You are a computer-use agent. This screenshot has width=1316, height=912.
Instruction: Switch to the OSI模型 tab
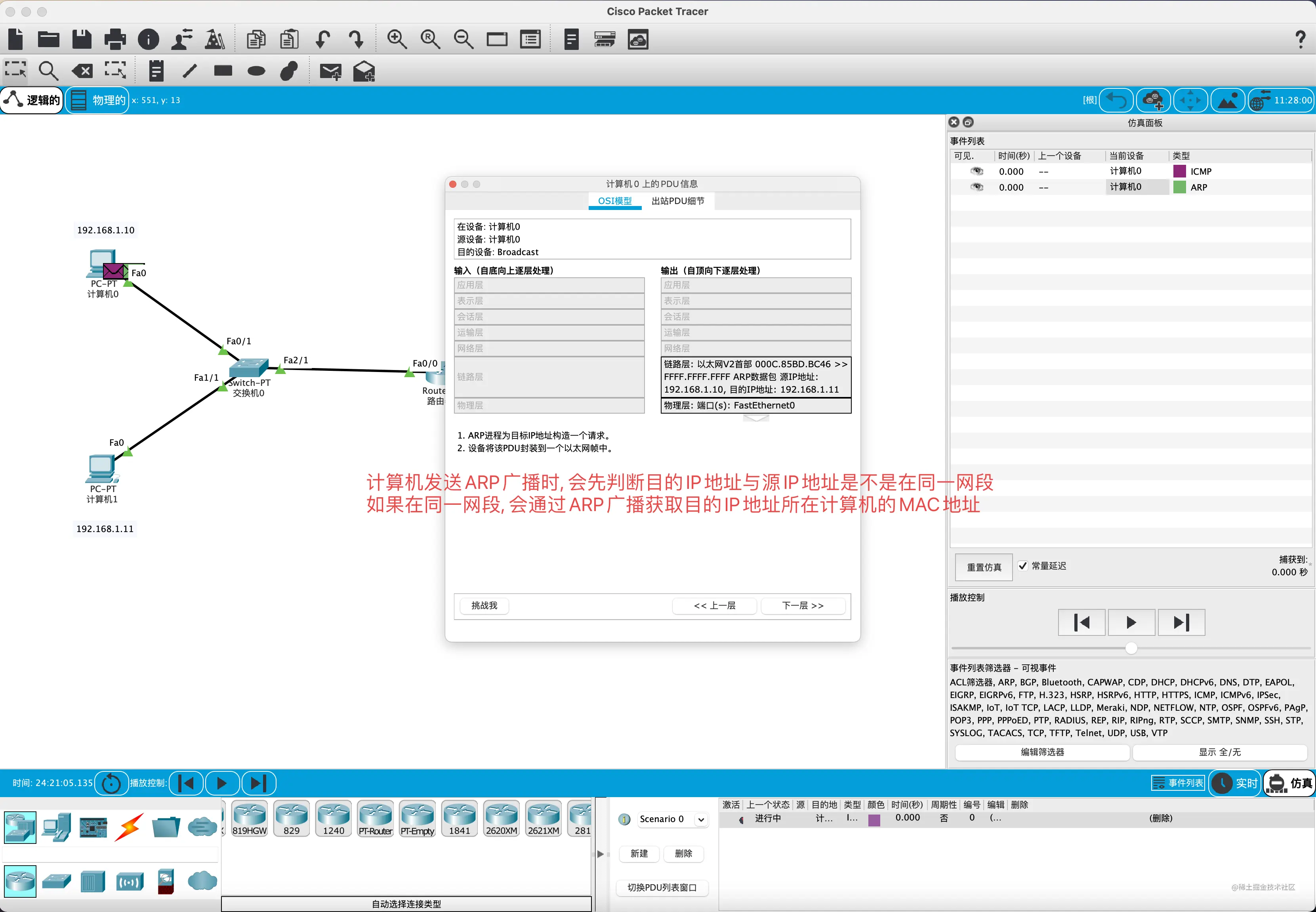(x=615, y=201)
